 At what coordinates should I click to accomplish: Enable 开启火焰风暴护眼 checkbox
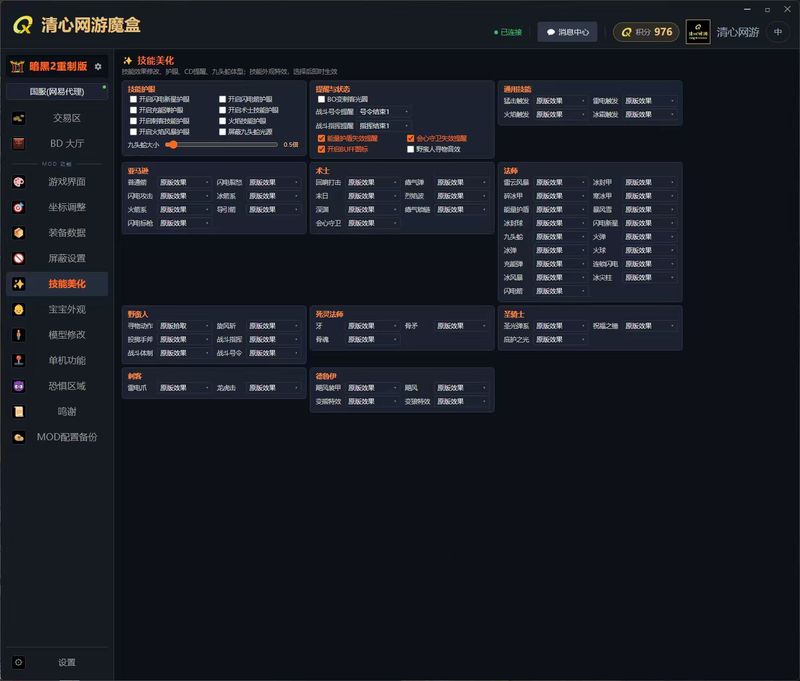[134, 132]
